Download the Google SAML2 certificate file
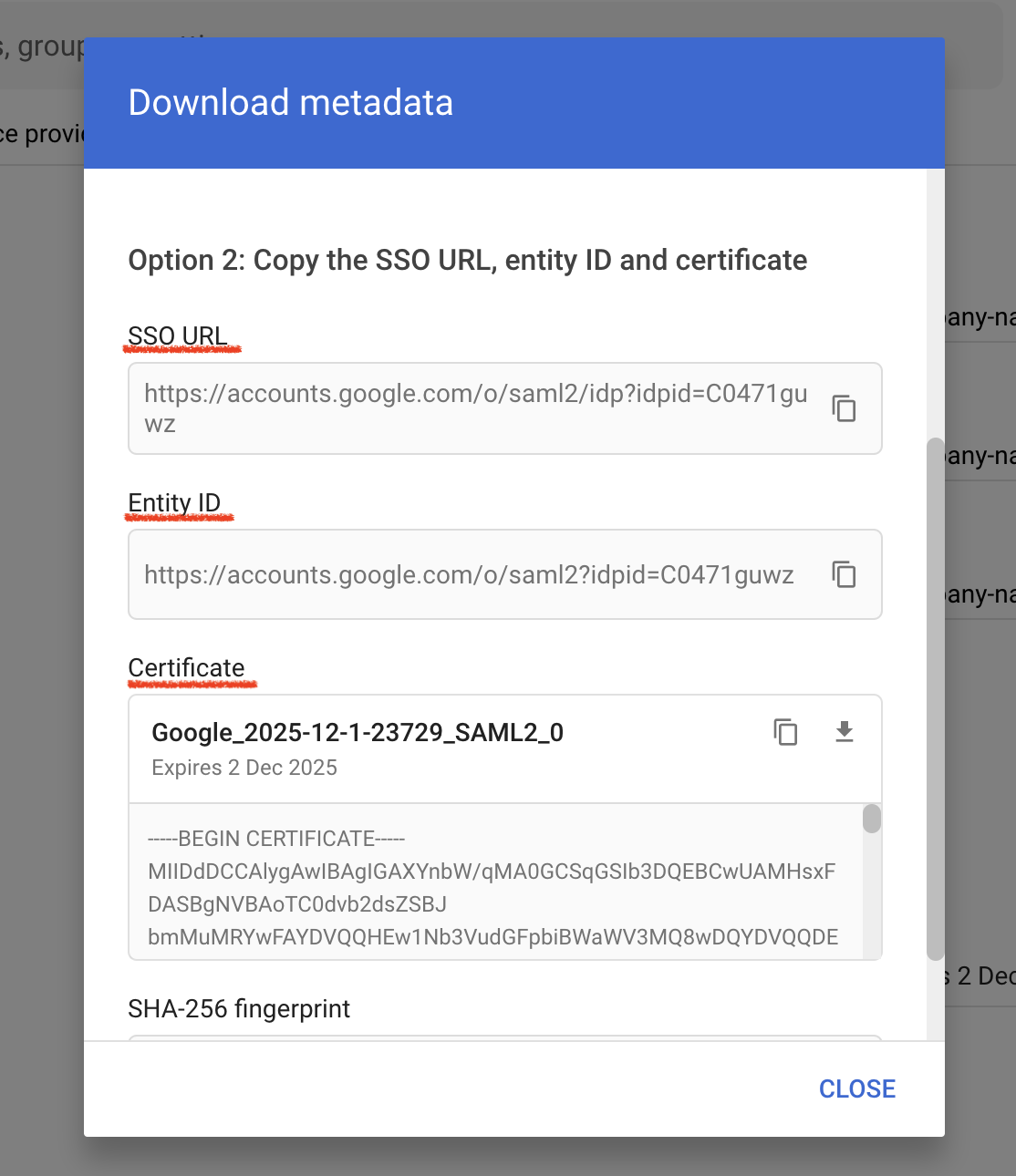Viewport: 1016px width, 1176px height. point(844,732)
